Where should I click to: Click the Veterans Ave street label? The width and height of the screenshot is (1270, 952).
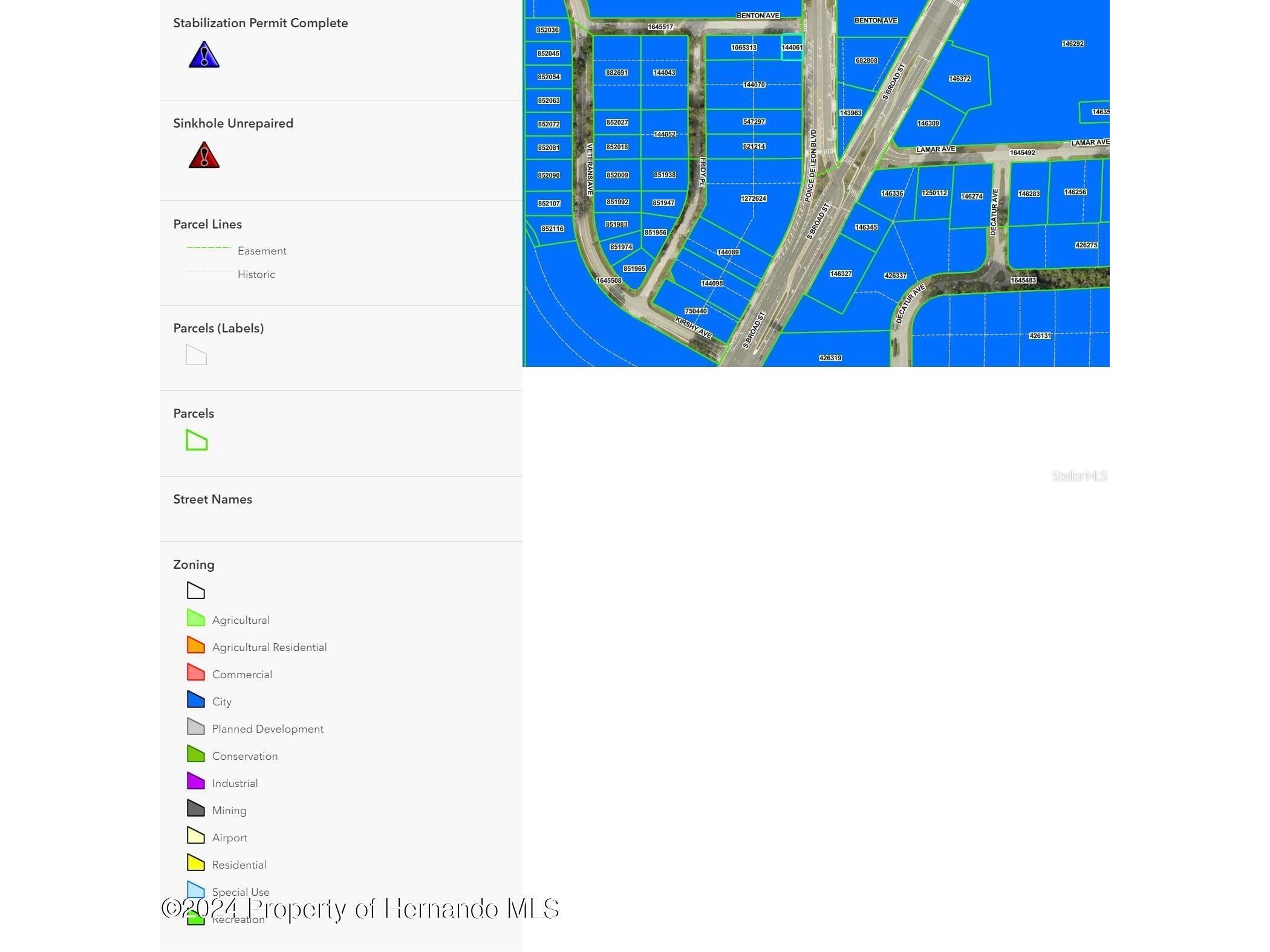click(x=590, y=169)
